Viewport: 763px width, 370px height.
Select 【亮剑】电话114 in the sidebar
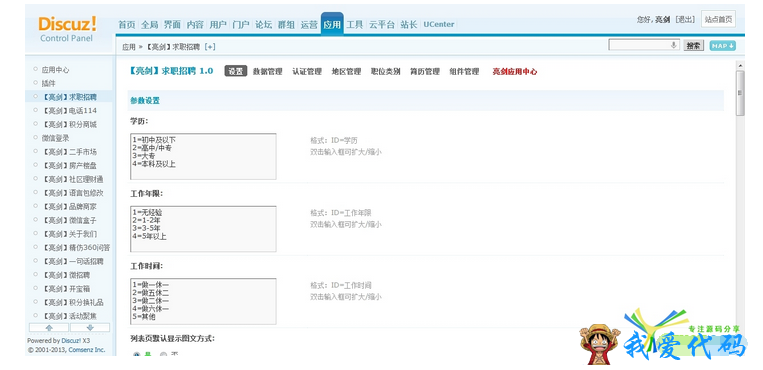pyautogui.click(x=69, y=111)
